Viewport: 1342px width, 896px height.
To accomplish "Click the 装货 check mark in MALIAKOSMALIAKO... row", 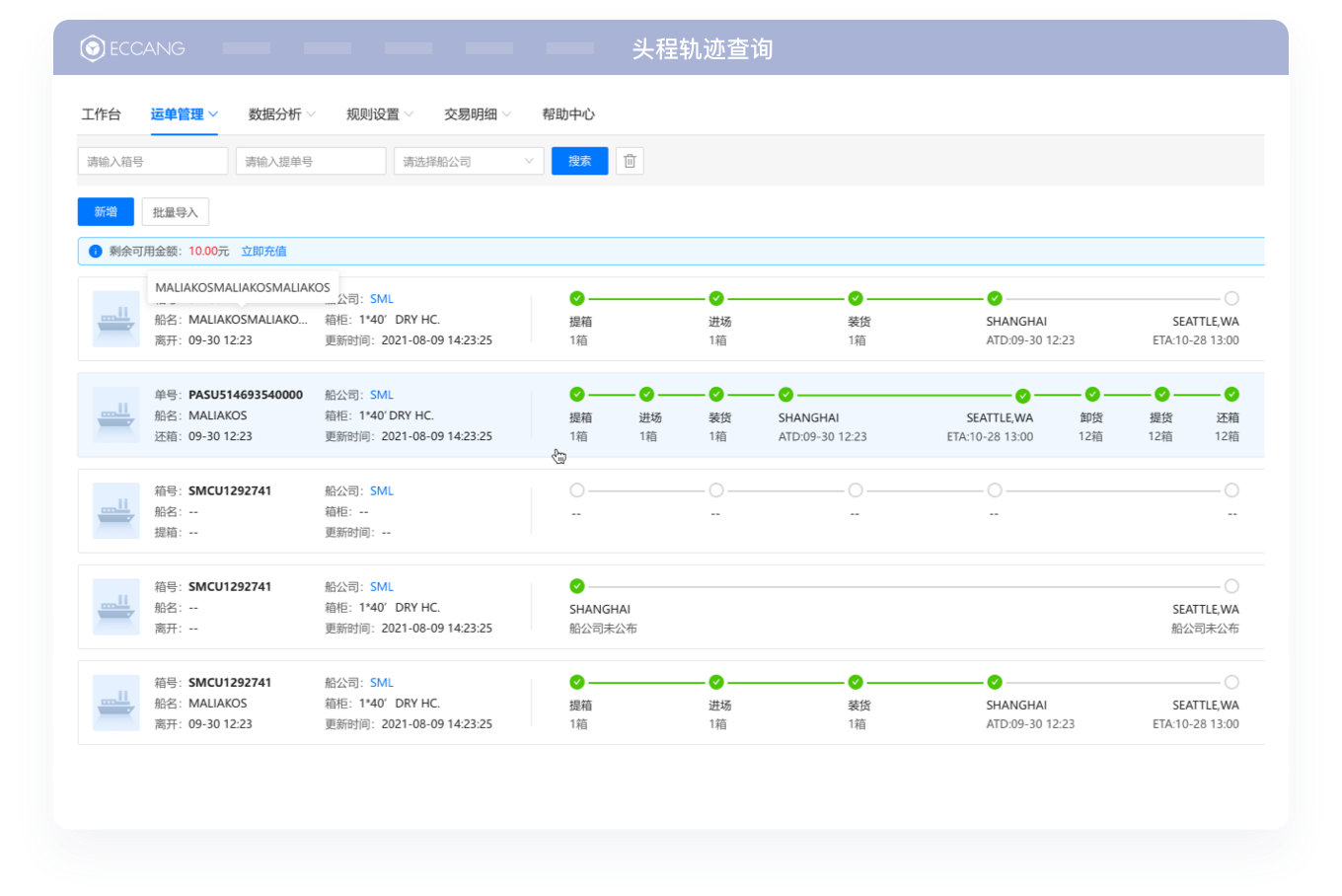I will [x=856, y=298].
